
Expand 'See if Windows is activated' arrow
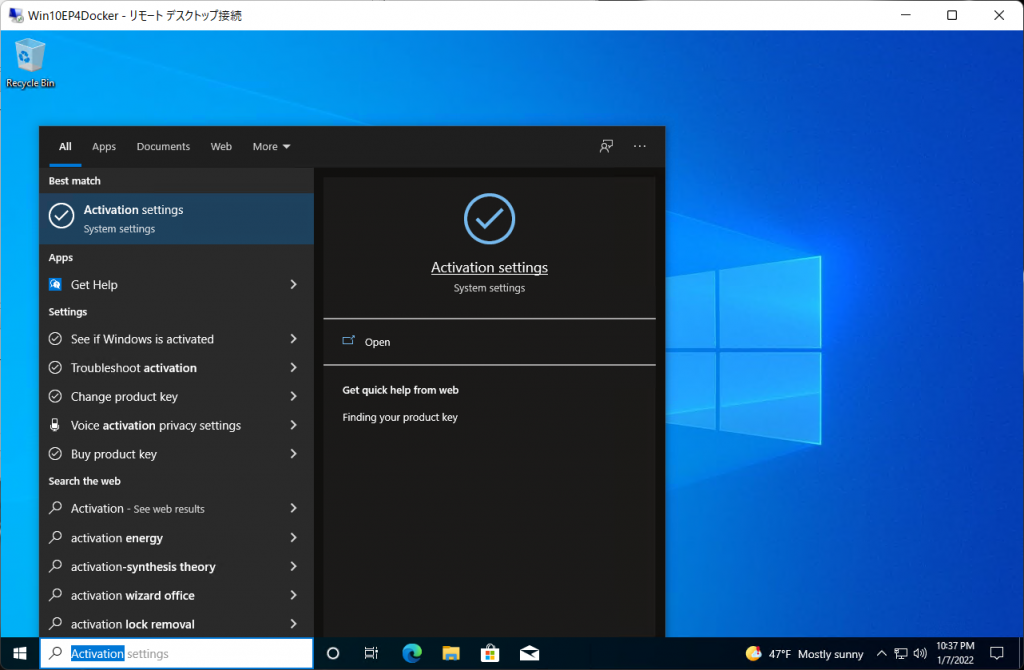293,339
